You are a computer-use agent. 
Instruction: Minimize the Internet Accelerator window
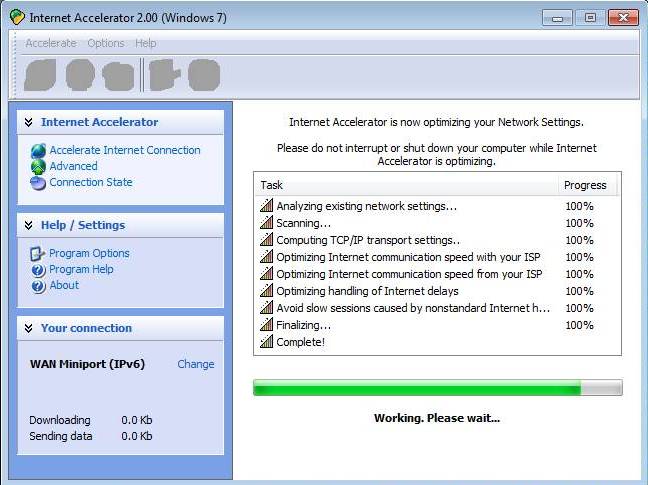point(557,18)
